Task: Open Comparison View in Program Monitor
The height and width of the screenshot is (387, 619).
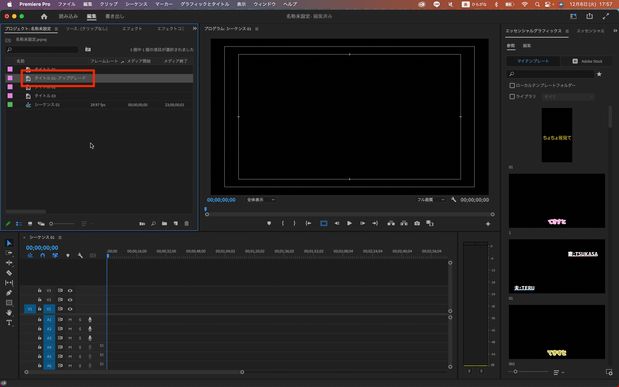Action: [x=430, y=224]
